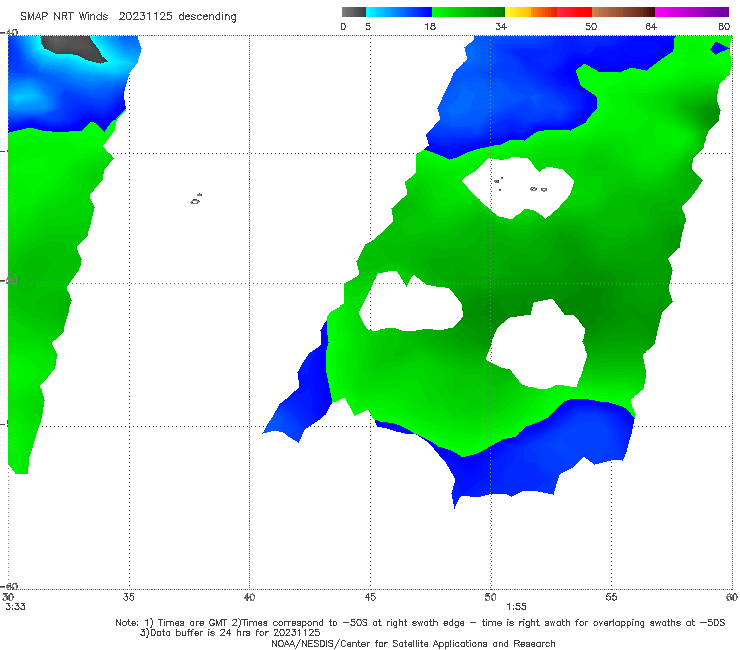Click the color bar label 18
Image resolution: width=740 pixels, height=650 pixels.
[430, 26]
